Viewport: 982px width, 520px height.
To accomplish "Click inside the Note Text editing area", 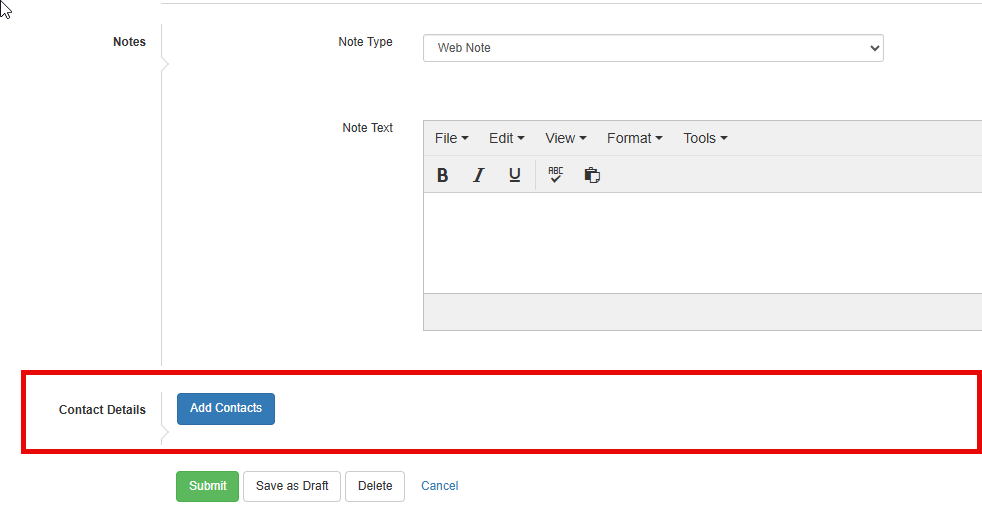I will (700, 242).
